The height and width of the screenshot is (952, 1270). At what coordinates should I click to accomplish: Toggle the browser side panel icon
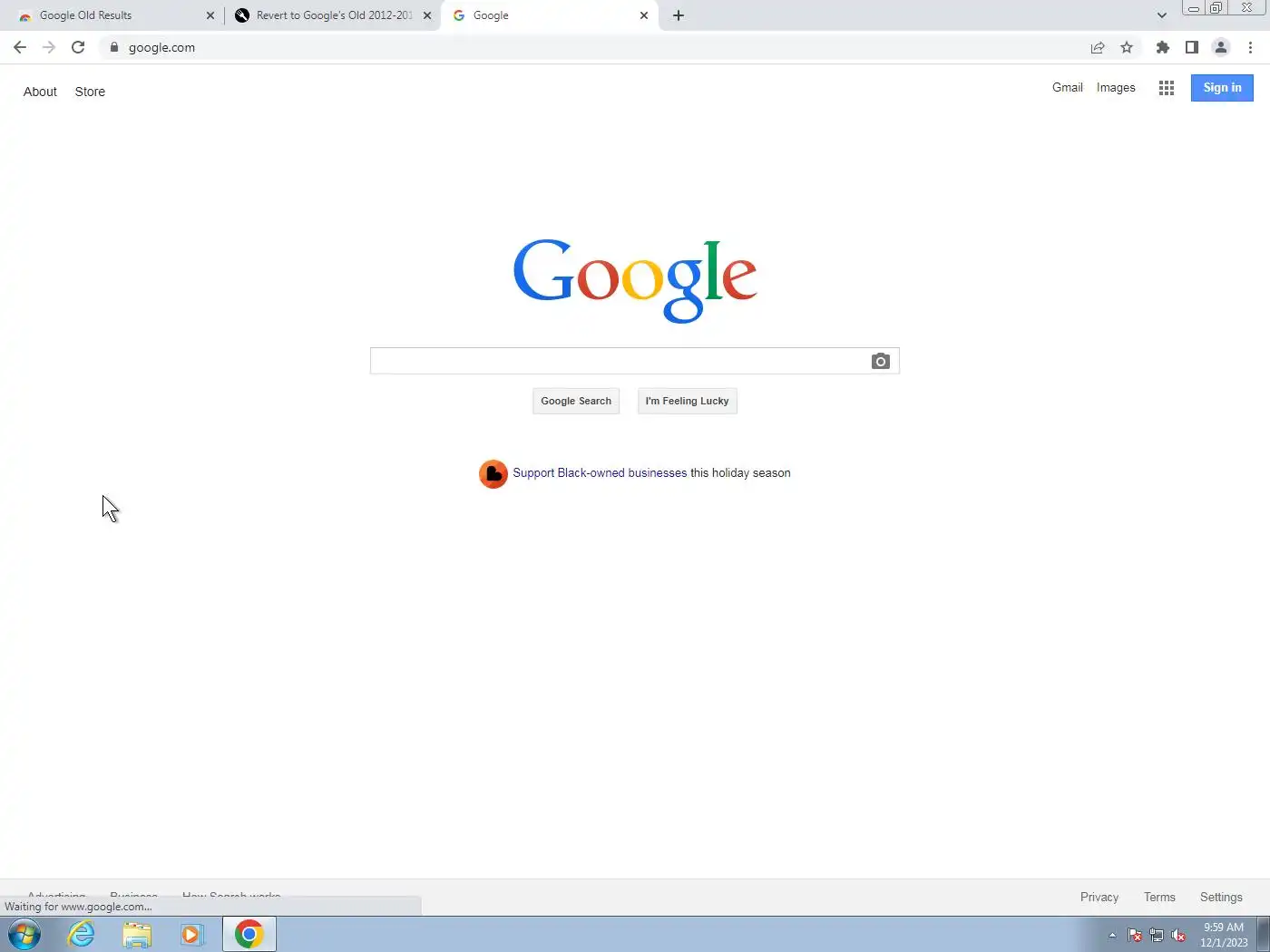point(1192,47)
